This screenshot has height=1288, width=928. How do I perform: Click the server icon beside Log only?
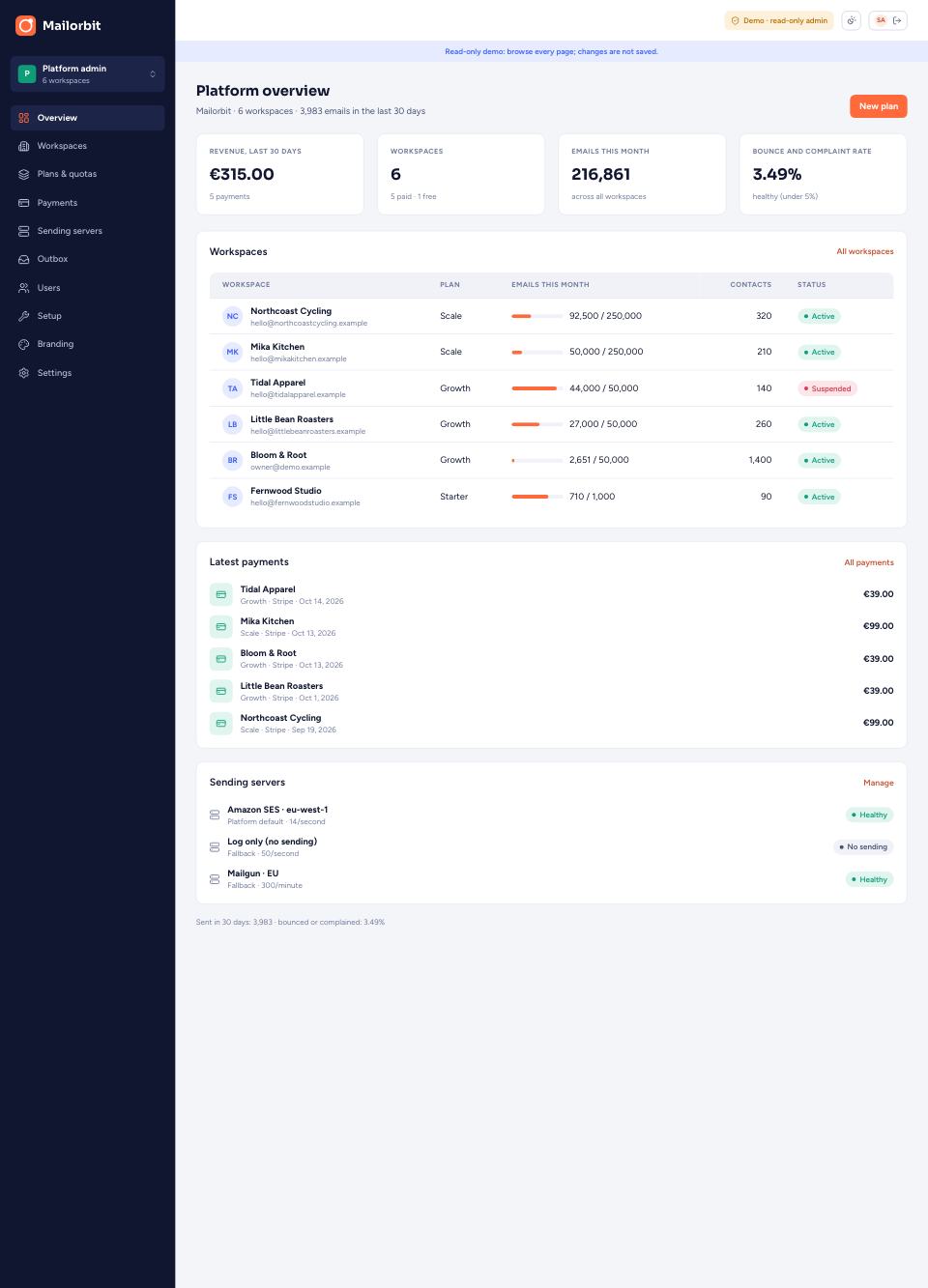(x=215, y=846)
